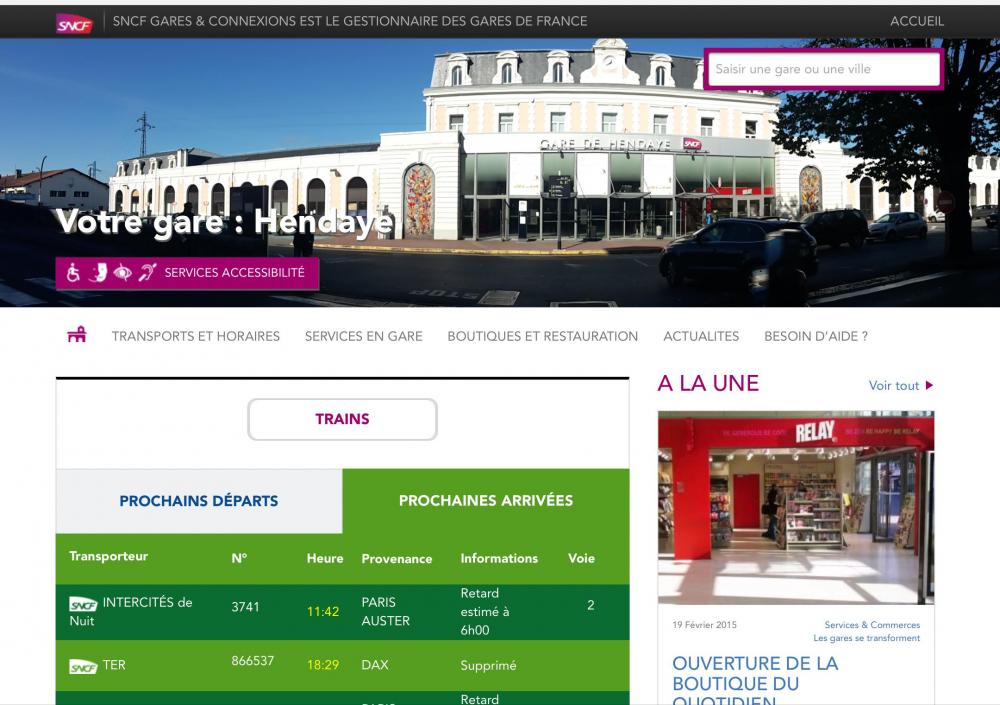Click the Transporteur column header
This screenshot has width=1000, height=705.
[108, 556]
